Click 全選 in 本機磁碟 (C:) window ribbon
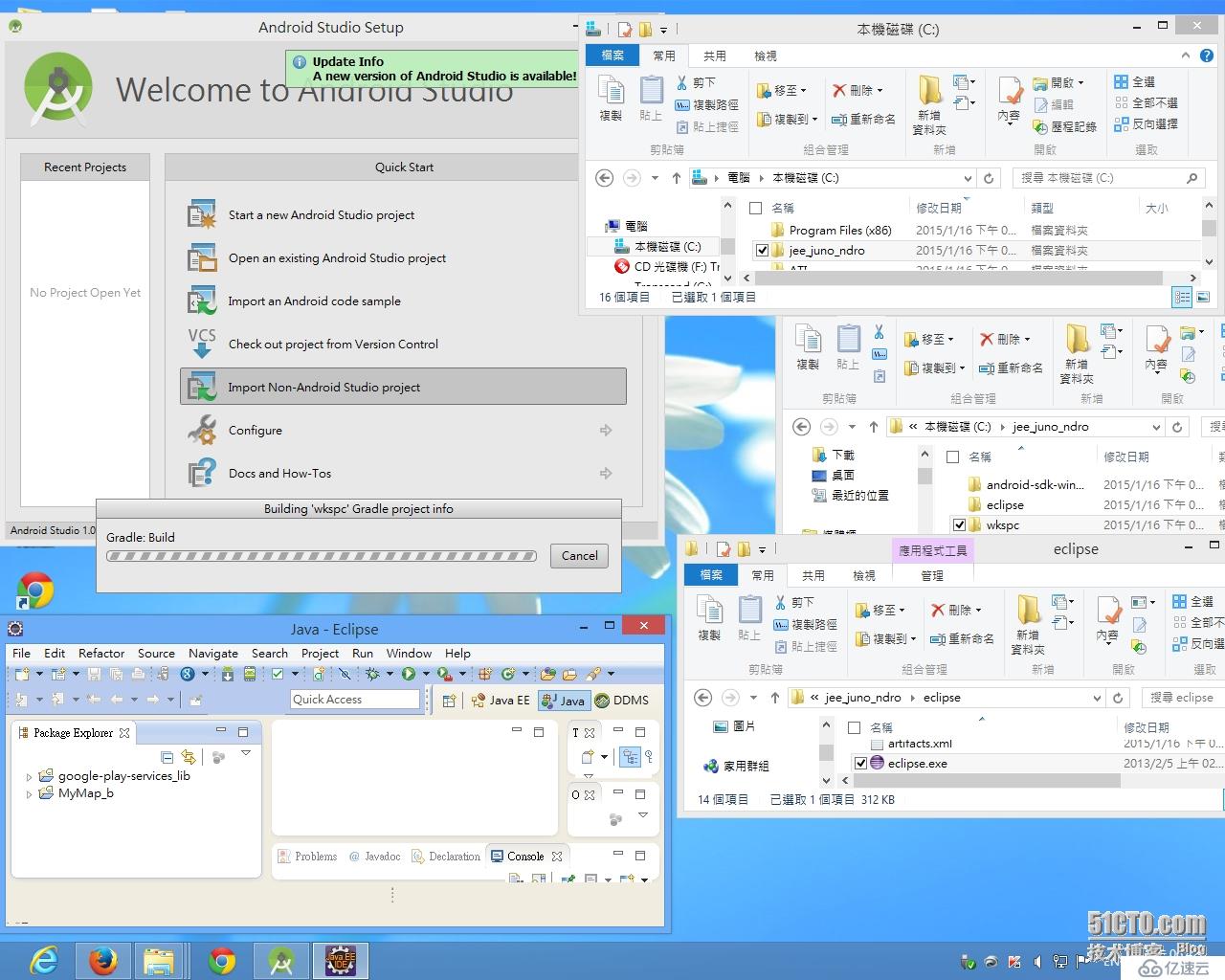Image resolution: width=1225 pixels, height=980 pixels. tap(1134, 81)
